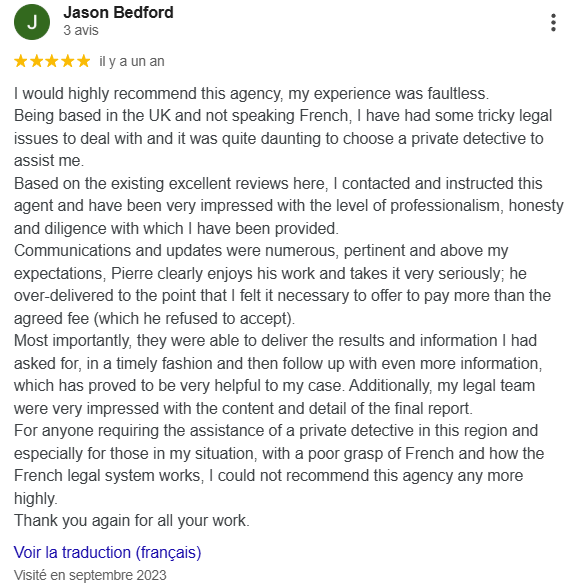578x588 pixels.
Task: Click the line starting "Being based in the UK"
Action: [283, 116]
